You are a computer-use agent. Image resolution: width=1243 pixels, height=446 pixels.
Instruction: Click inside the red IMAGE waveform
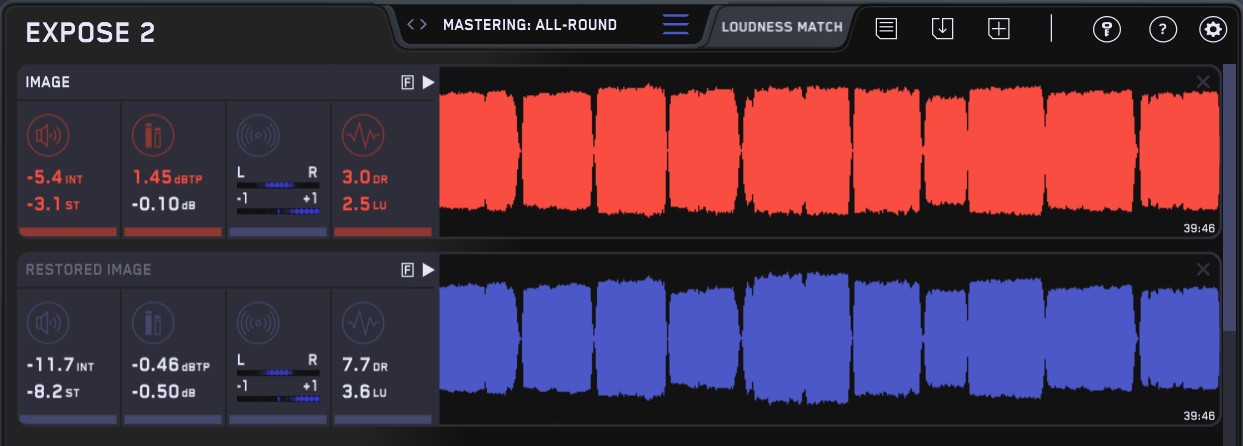828,150
